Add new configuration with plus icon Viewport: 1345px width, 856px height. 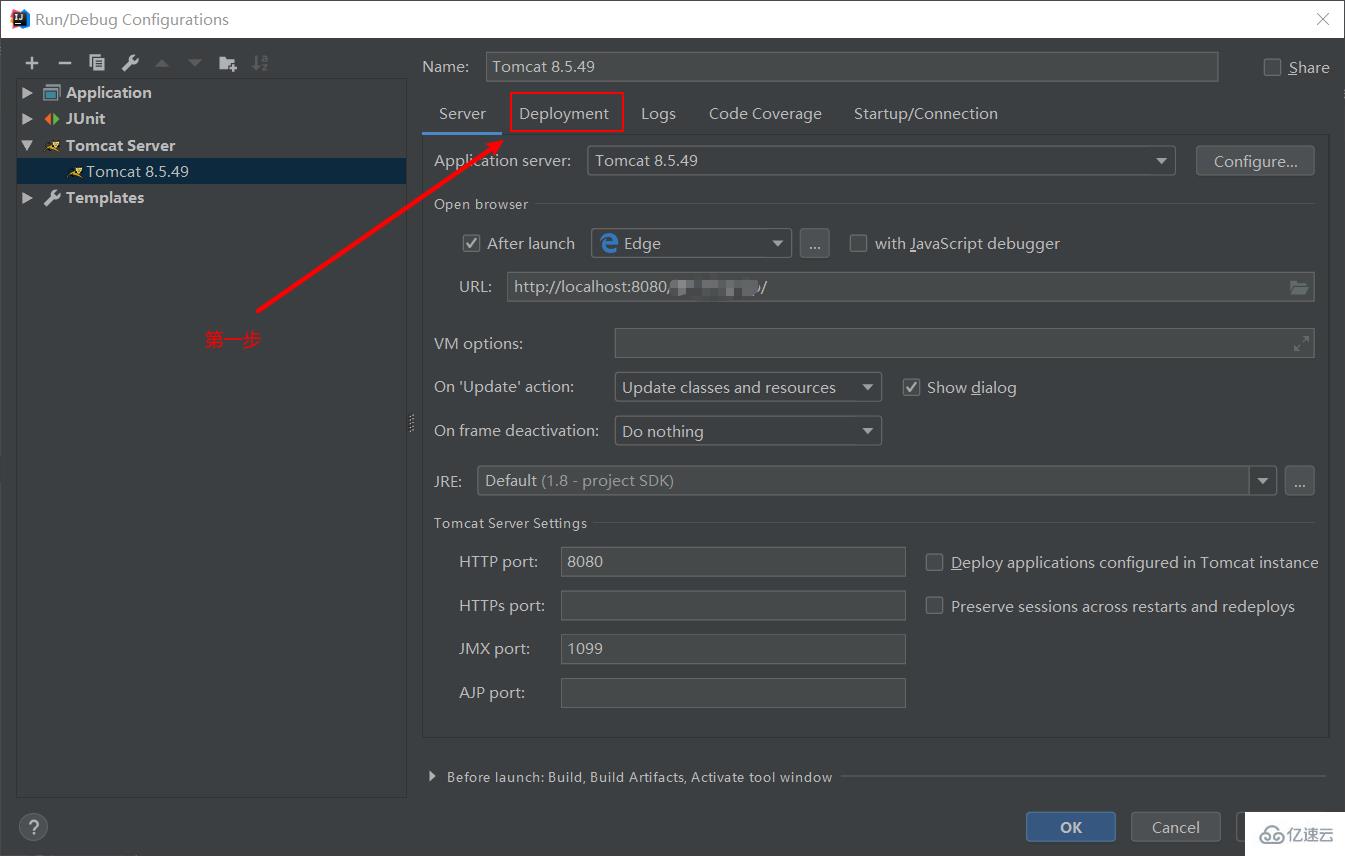click(32, 63)
